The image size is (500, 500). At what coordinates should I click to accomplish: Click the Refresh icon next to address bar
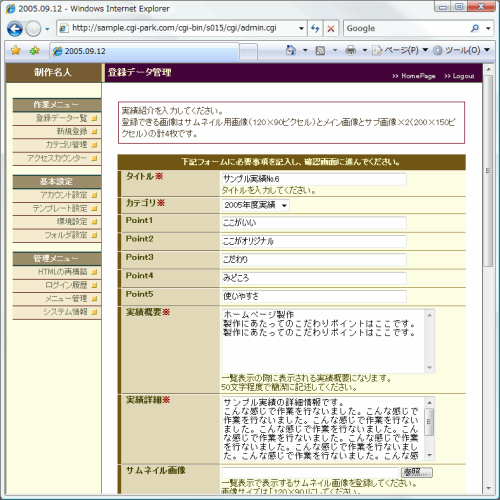coord(315,28)
